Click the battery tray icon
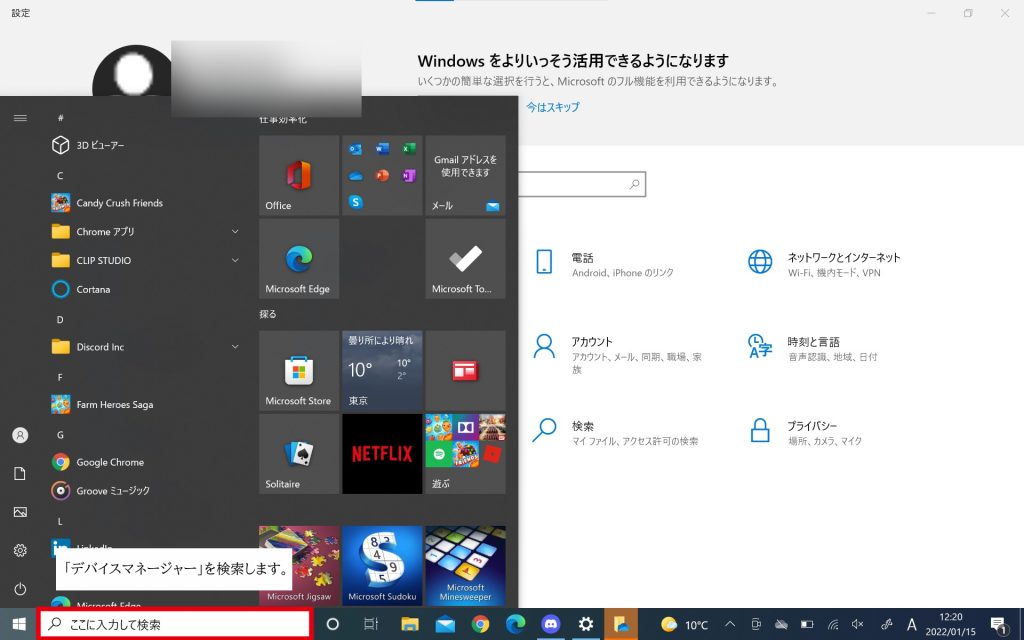Image resolution: width=1024 pixels, height=640 pixels. (x=807, y=624)
